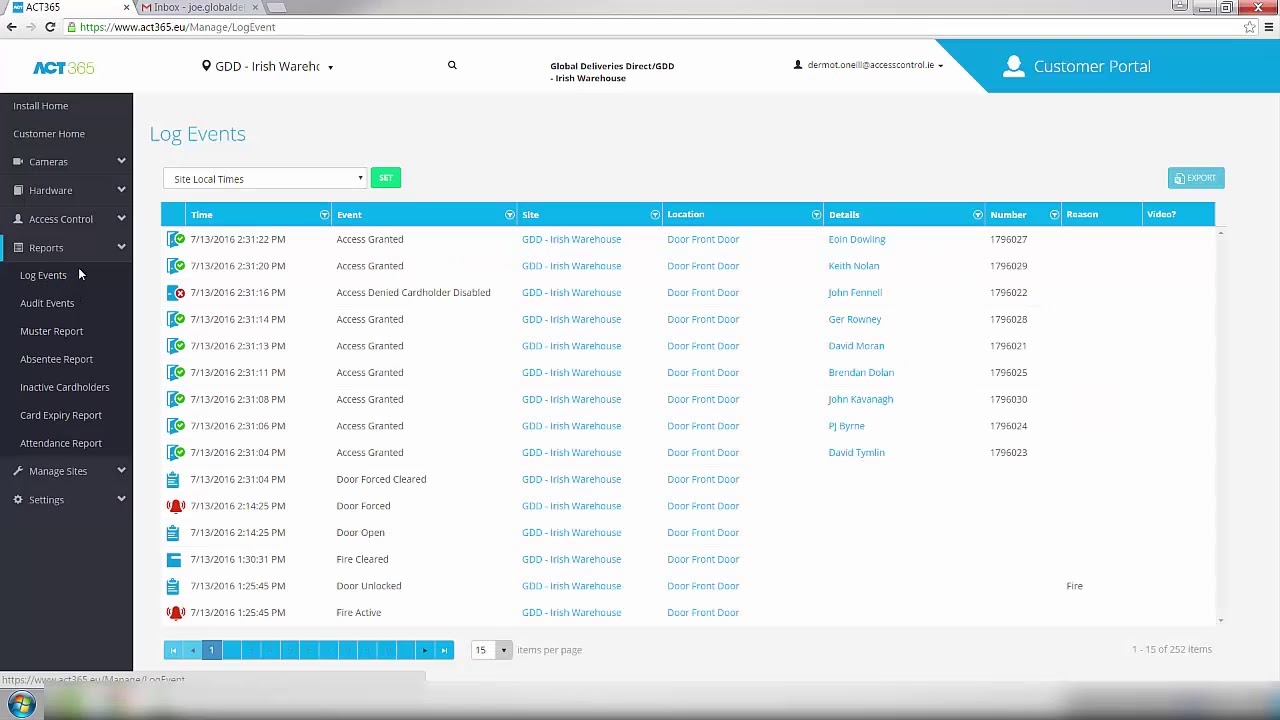
Task: Open Inactive Cardholders report
Action: point(65,387)
